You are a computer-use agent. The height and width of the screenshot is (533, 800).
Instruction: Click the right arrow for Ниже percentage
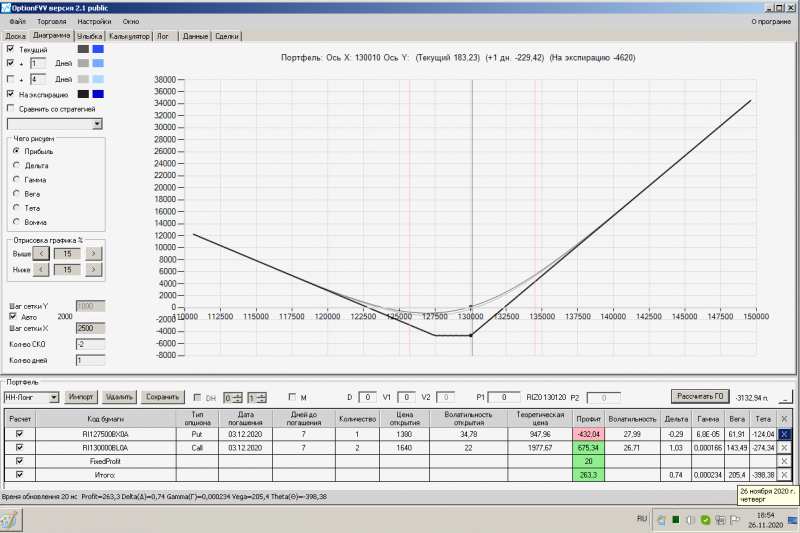tap(93, 270)
